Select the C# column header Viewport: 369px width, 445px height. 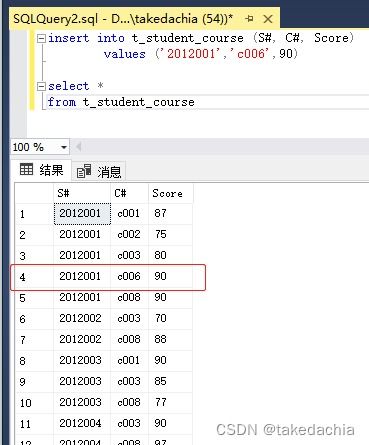[x=129, y=193]
